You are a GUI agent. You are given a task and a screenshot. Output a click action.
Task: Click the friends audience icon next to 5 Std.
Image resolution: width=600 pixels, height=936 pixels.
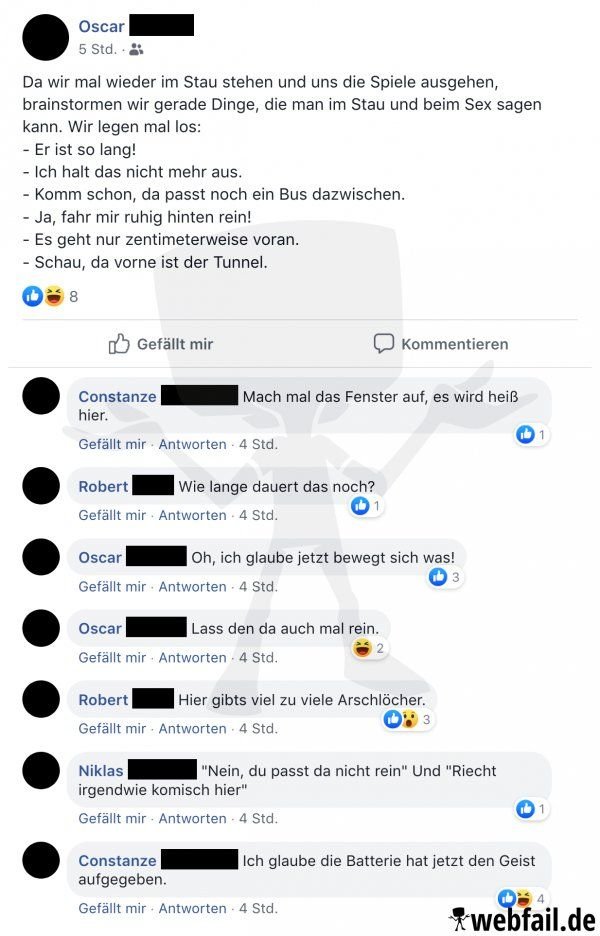136,49
